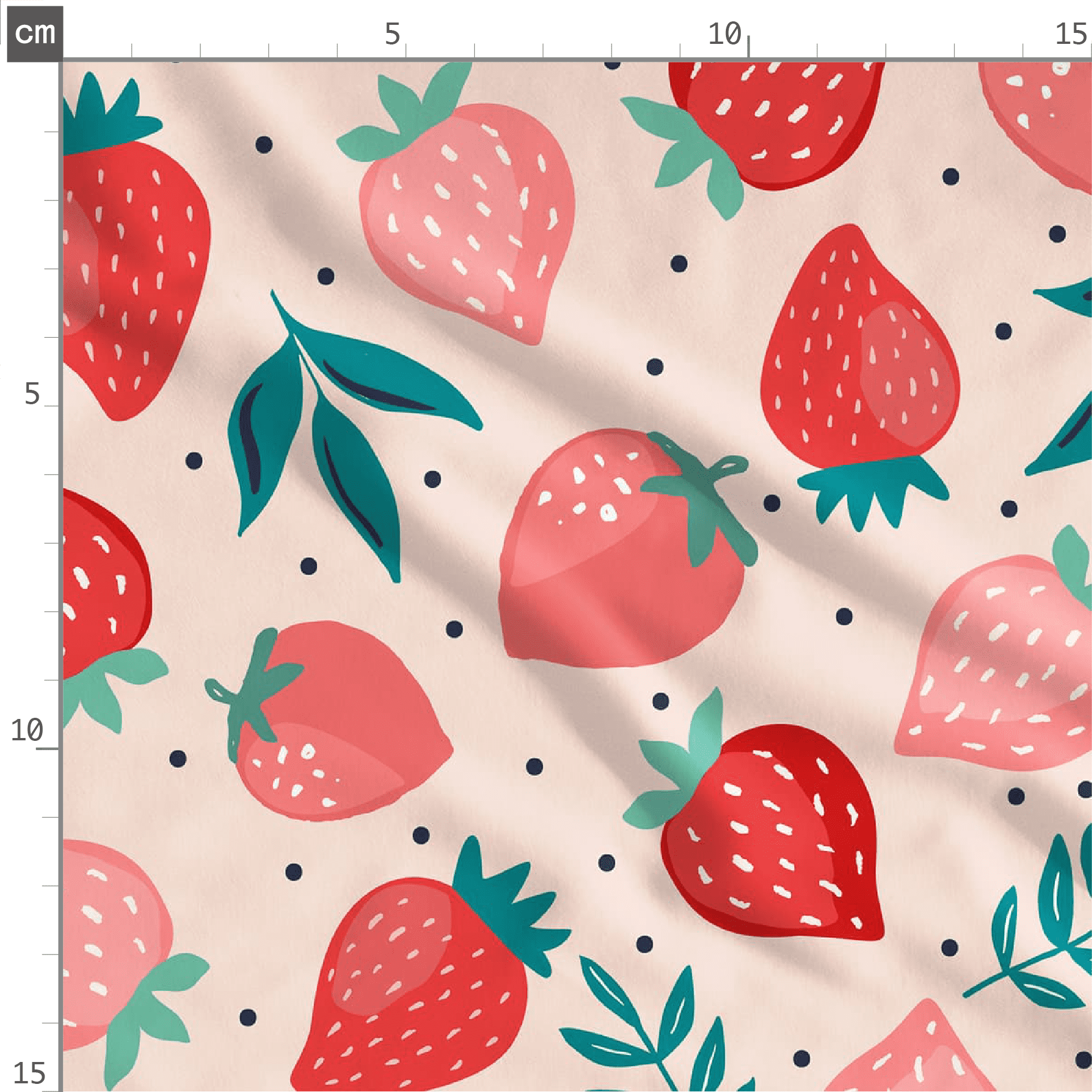
Task: Click the 10 mark on left ruler
Action: pyautogui.click(x=27, y=731)
